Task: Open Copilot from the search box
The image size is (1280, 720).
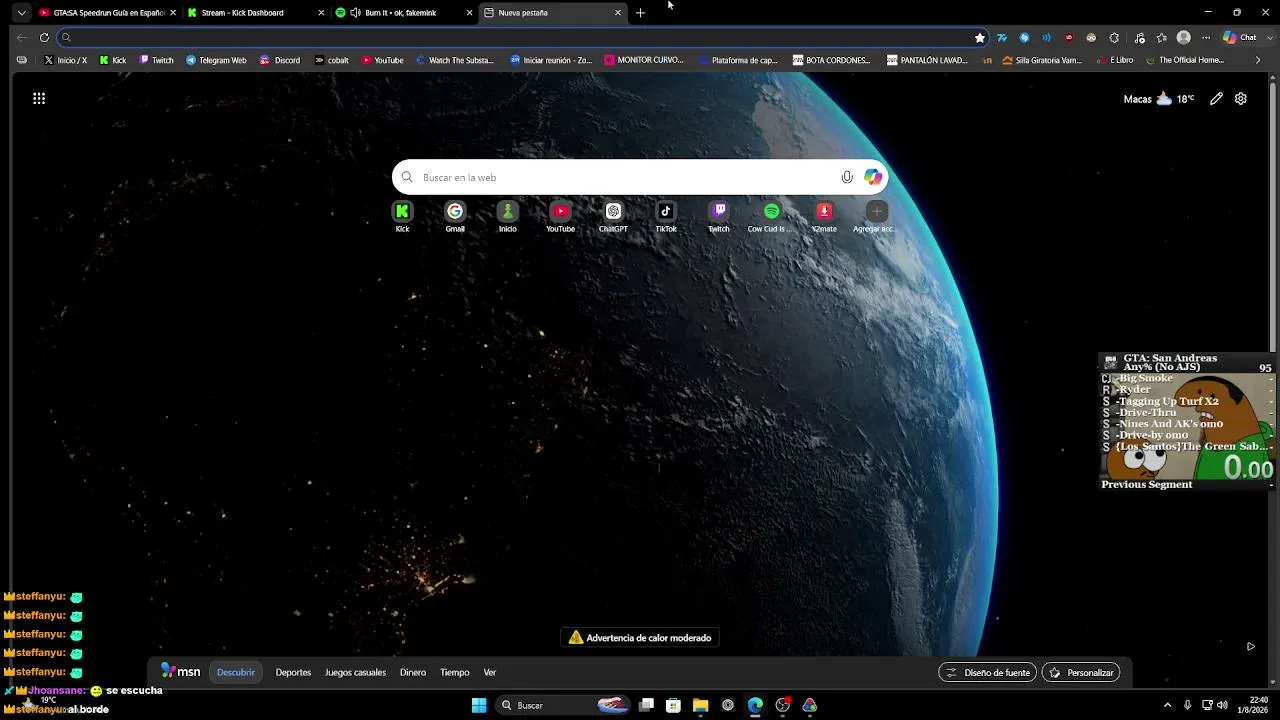Action: 873,177
